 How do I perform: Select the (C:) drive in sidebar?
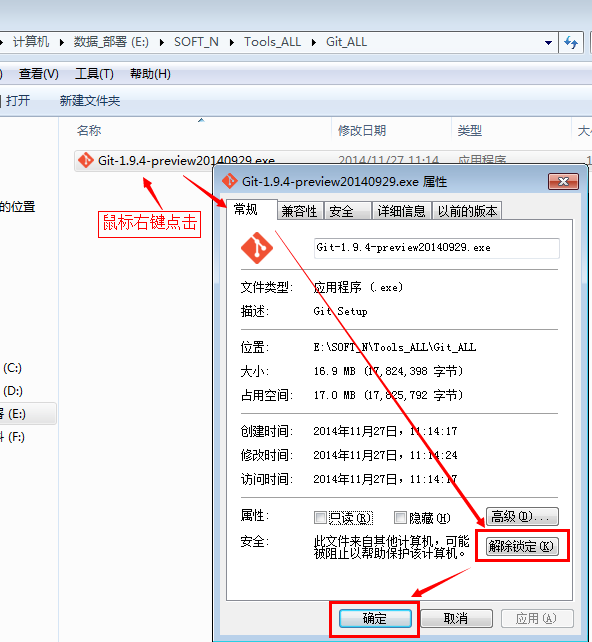tap(12, 368)
